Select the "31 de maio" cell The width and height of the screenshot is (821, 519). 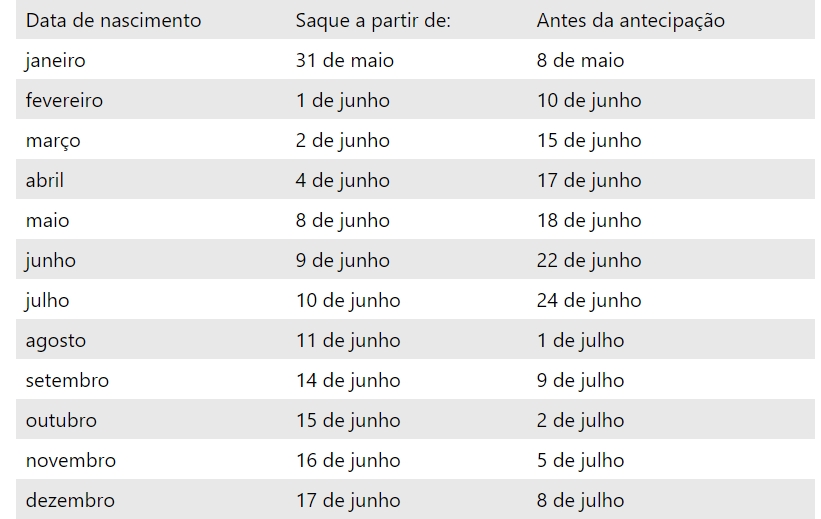[345, 60]
